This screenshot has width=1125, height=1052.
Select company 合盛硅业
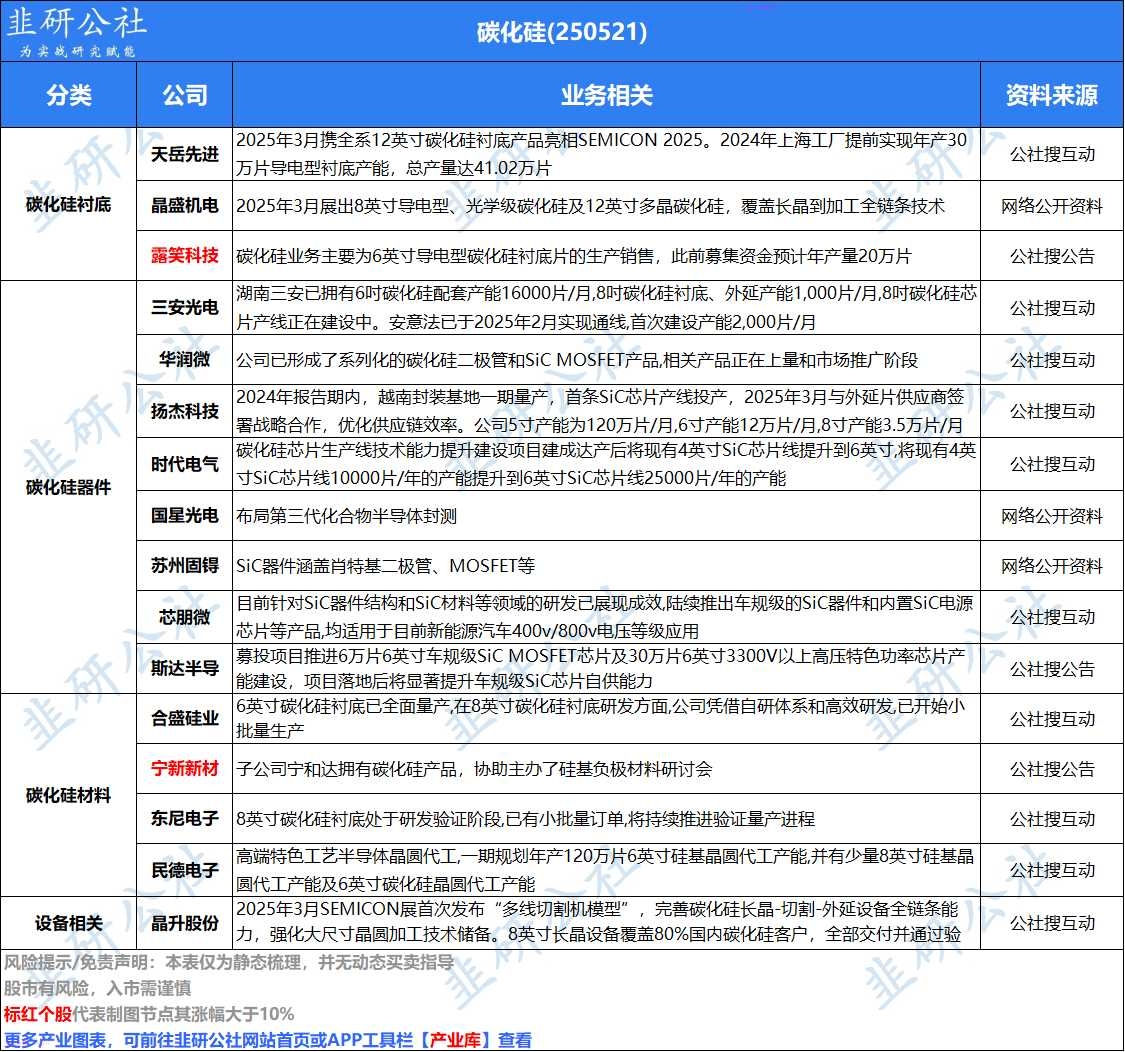(184, 718)
